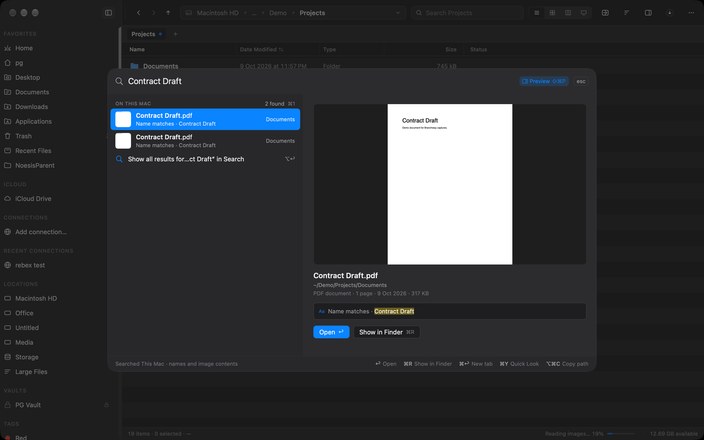704x440 pixels.
Task: Click the lock icon beside PG Vault
Action: (x=106, y=405)
